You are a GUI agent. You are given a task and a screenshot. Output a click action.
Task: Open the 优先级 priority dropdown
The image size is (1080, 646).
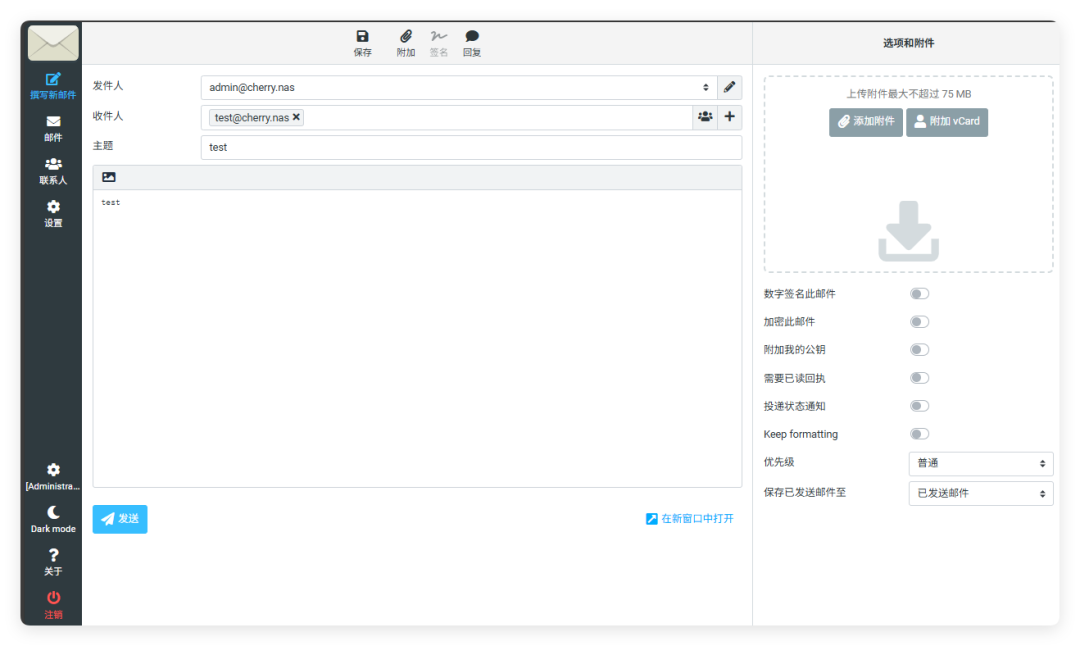[981, 463]
